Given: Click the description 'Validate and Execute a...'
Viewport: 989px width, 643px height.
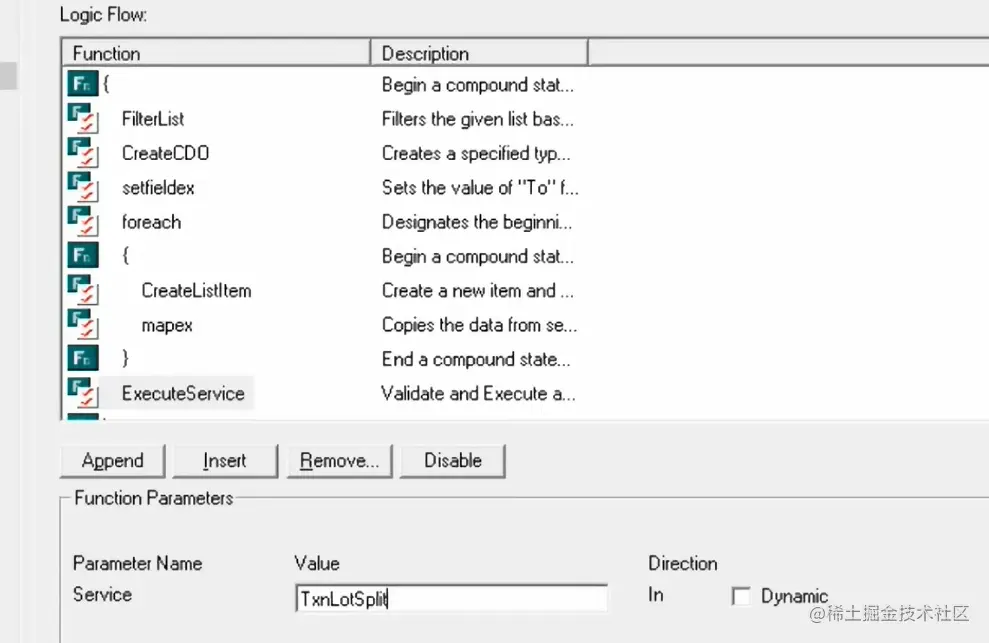Looking at the screenshot, I should tap(478, 393).
